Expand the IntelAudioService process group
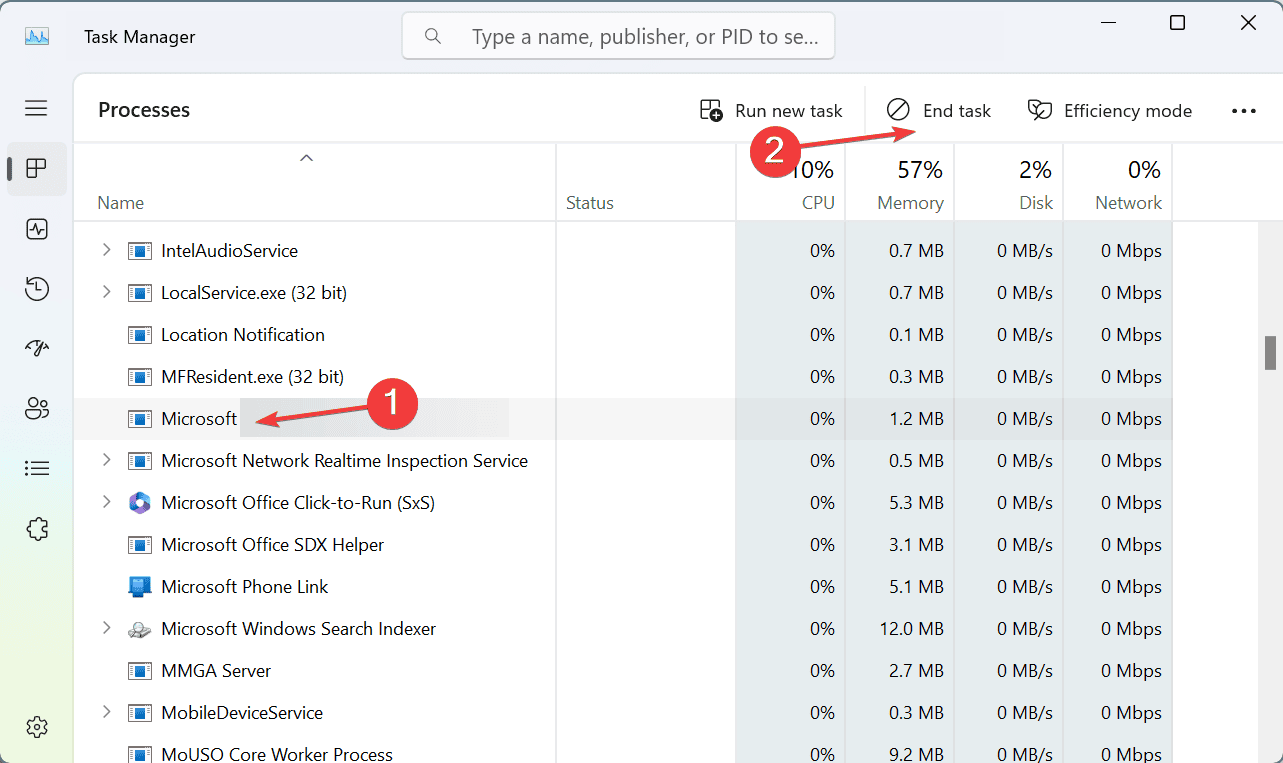The image size is (1283, 763). [107, 251]
